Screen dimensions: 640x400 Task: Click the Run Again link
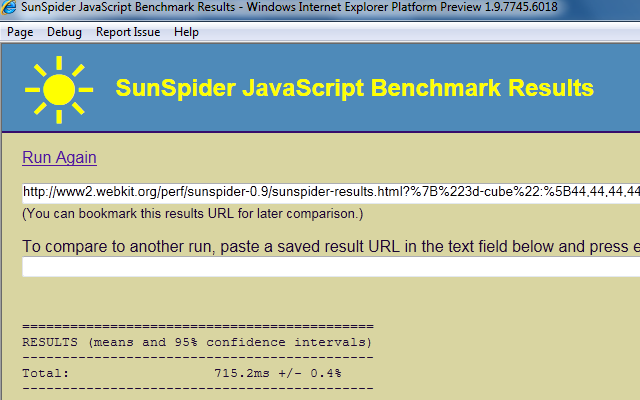(59, 157)
